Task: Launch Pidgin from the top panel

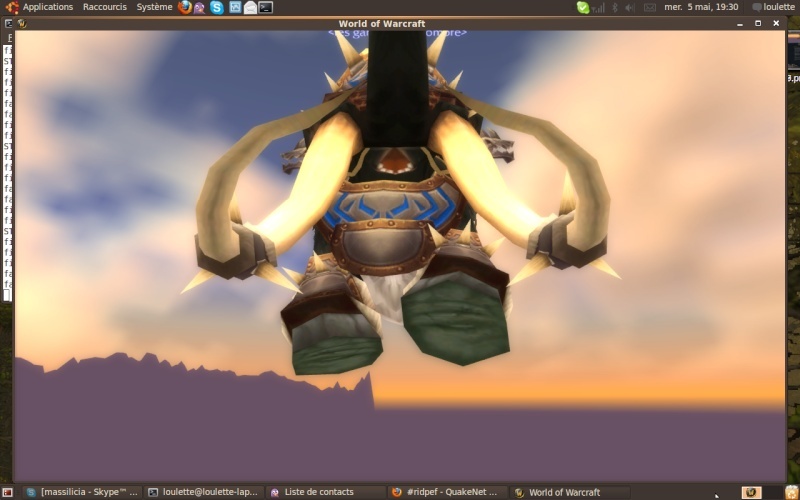Action: (x=199, y=8)
